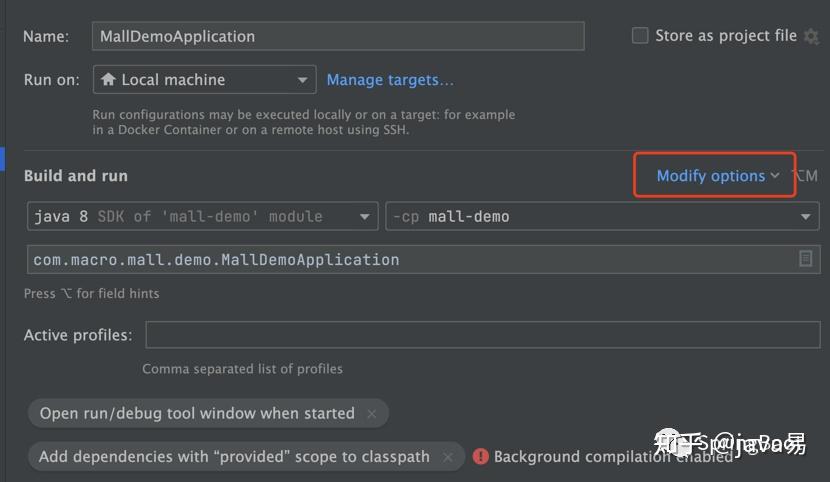Viewport: 830px width, 482px height.
Task: Open the -cp mall-demo classpath dropdown
Action: point(602,216)
